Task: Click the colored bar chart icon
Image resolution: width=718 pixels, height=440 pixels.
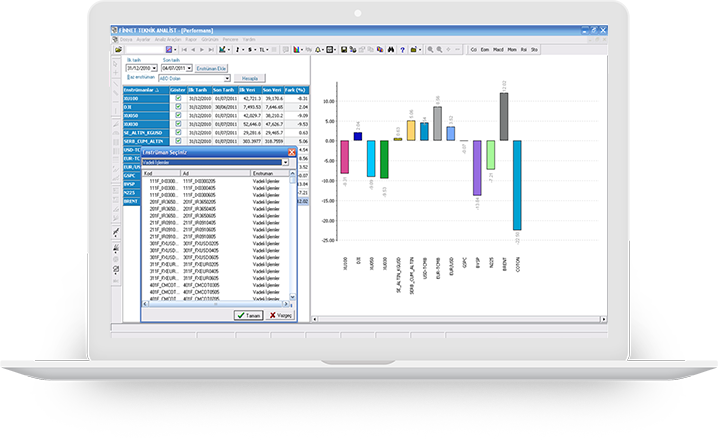Action: 296,49
